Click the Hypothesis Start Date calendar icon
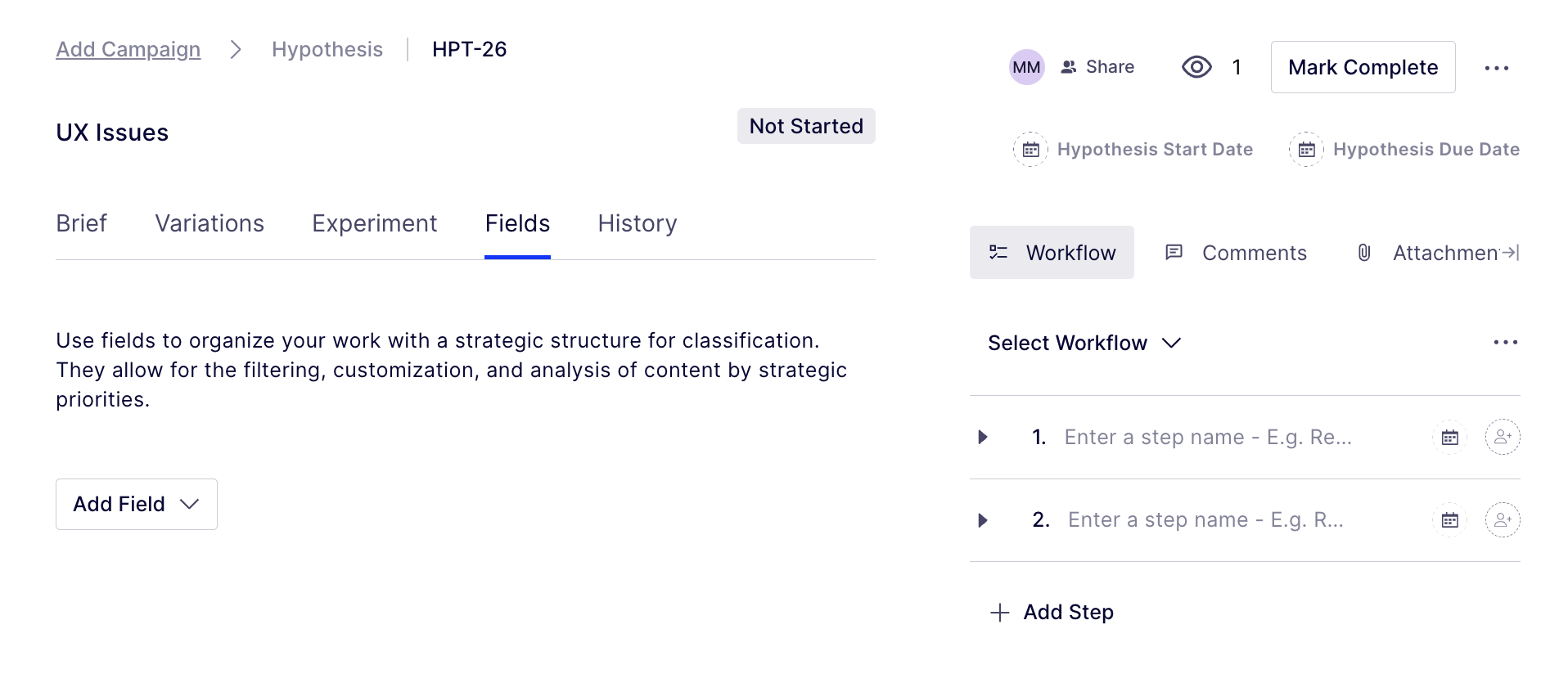1568x692 pixels. coord(1030,150)
